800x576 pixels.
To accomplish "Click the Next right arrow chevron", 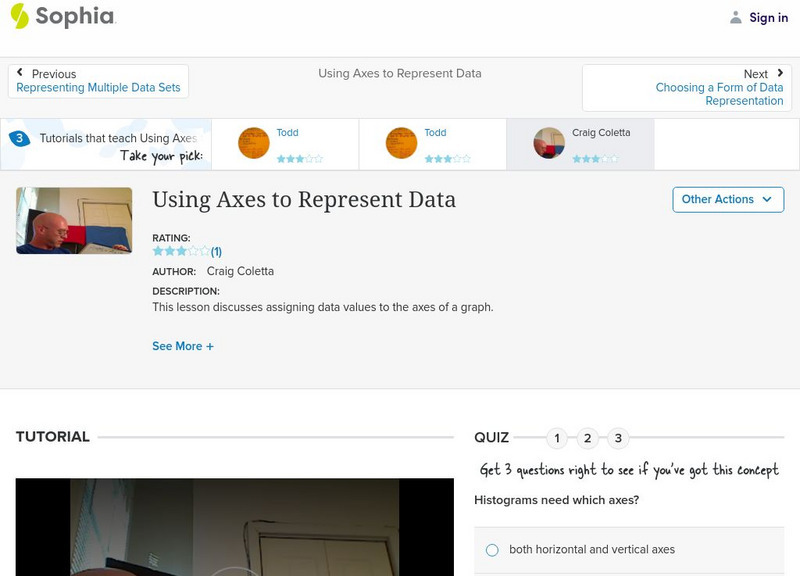I will (x=780, y=73).
